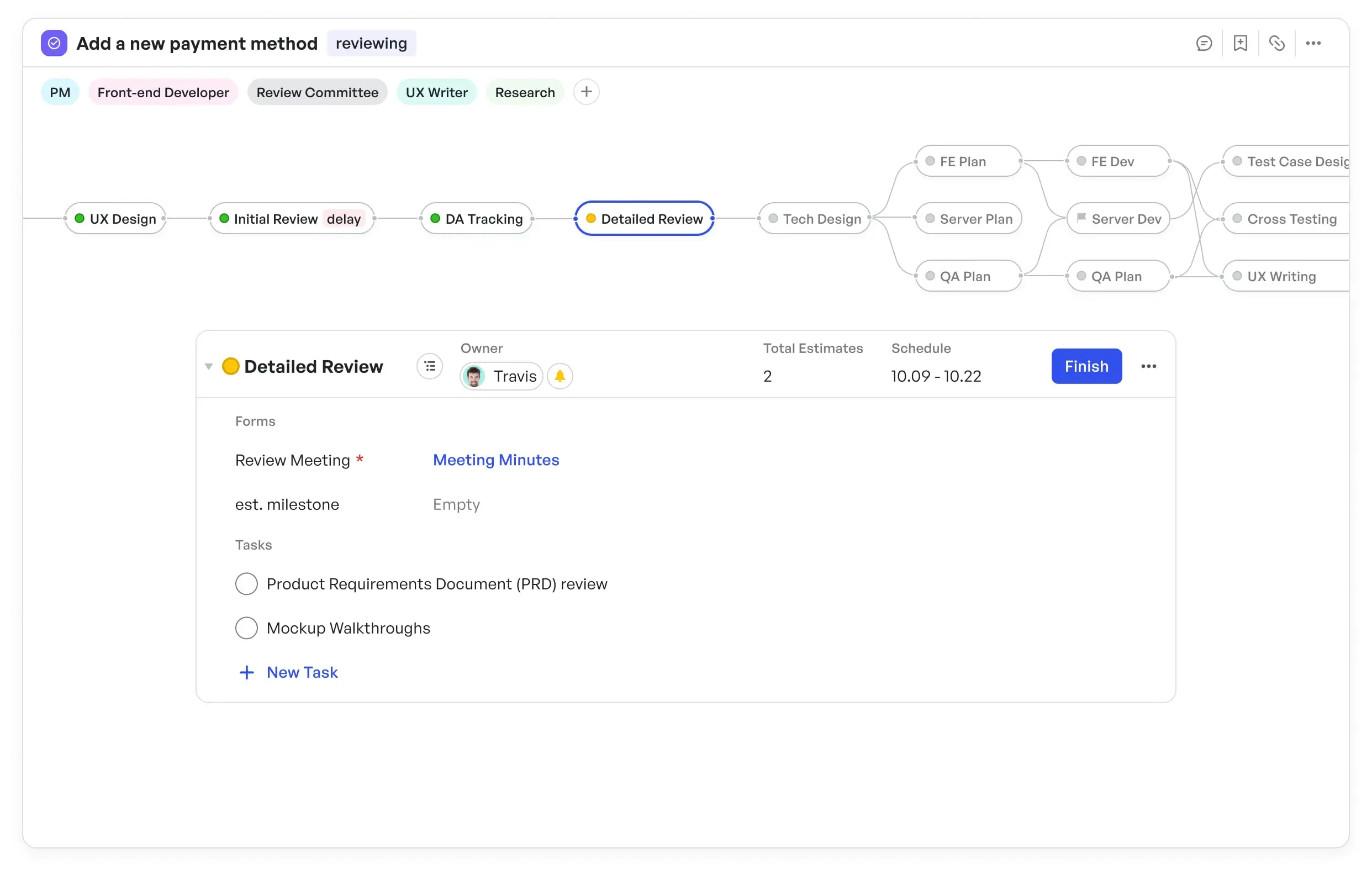1372x875 pixels.
Task: Select the Front-end Developer role tag
Action: (163, 92)
